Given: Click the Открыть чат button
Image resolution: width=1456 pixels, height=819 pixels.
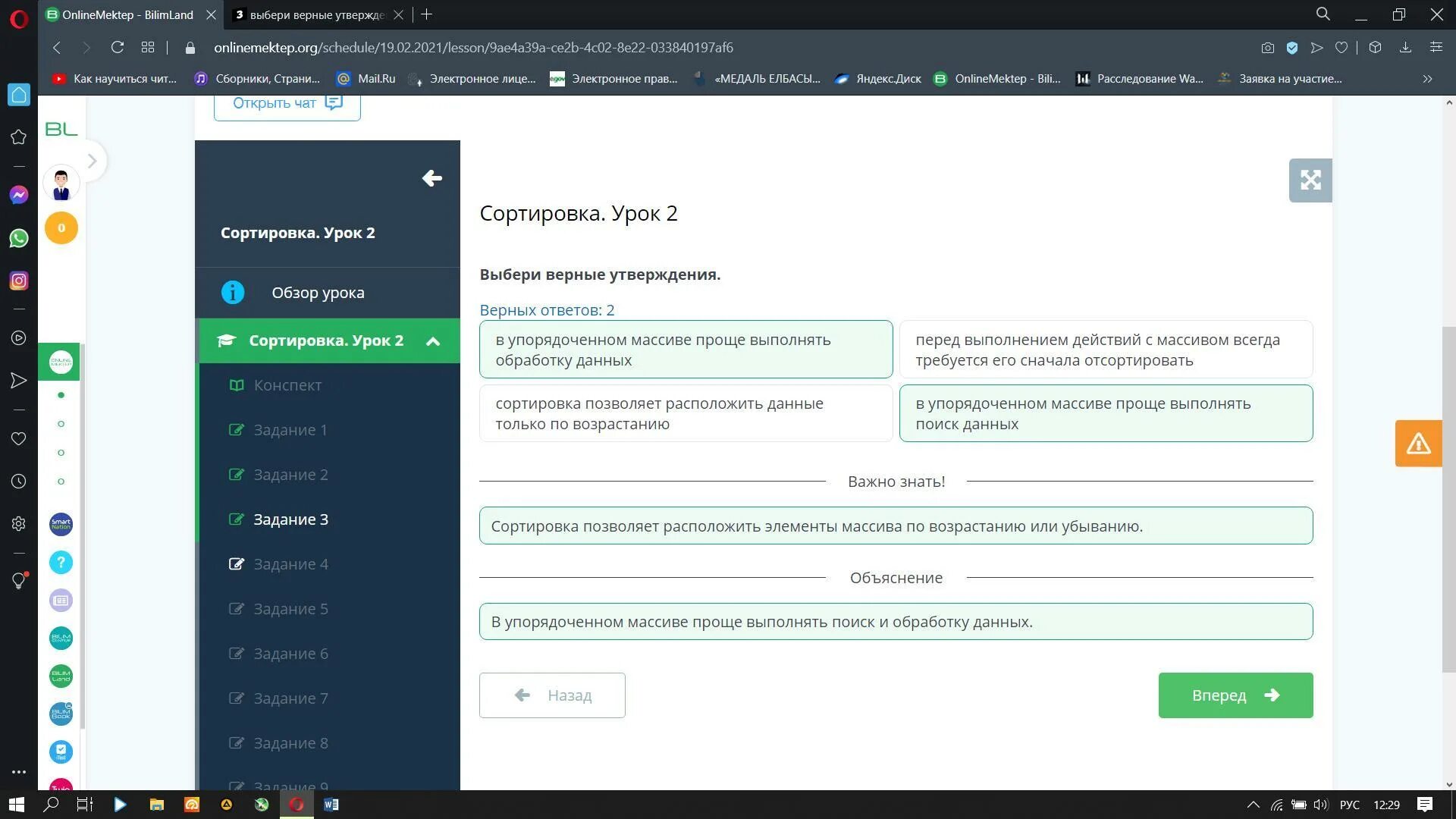Looking at the screenshot, I should pyautogui.click(x=287, y=103).
